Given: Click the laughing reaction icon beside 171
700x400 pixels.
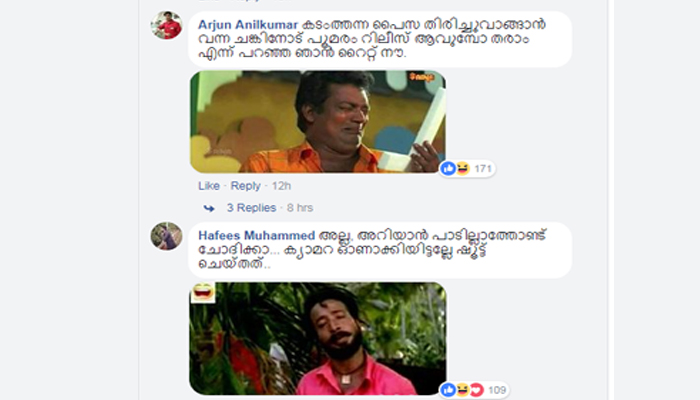Looking at the screenshot, I should (462, 169).
